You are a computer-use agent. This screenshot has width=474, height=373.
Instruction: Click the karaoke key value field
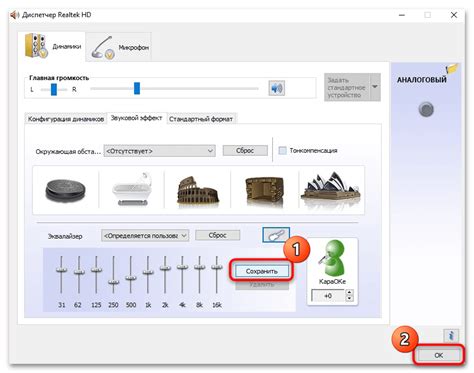click(328, 296)
